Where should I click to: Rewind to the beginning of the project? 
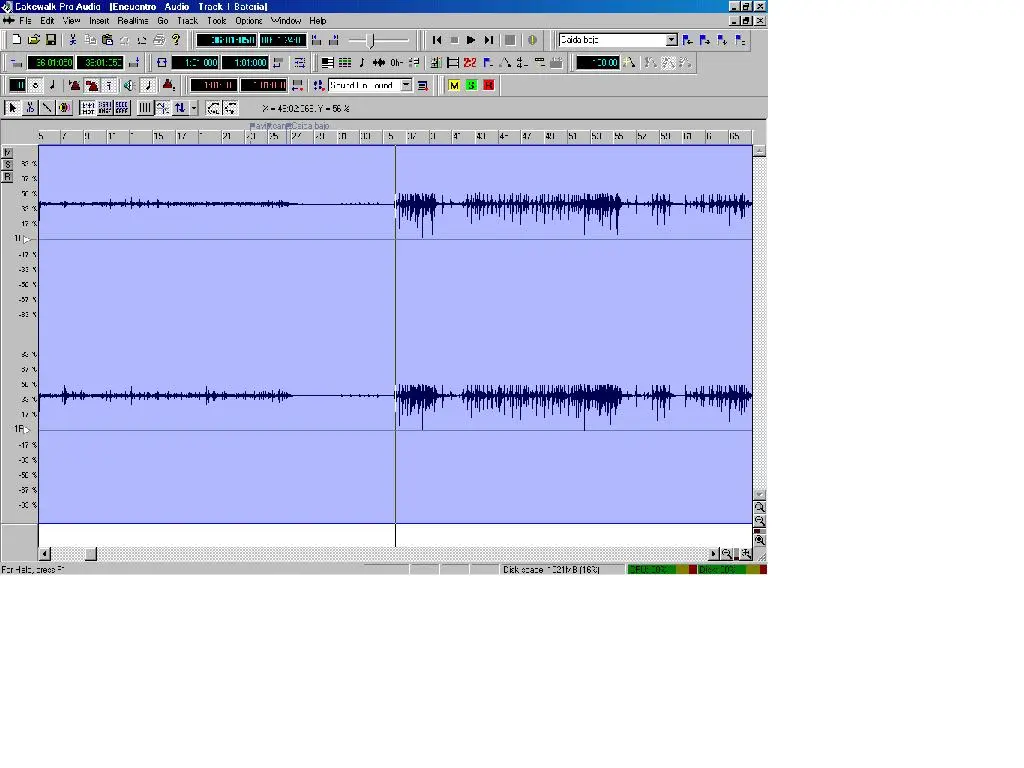click(437, 40)
